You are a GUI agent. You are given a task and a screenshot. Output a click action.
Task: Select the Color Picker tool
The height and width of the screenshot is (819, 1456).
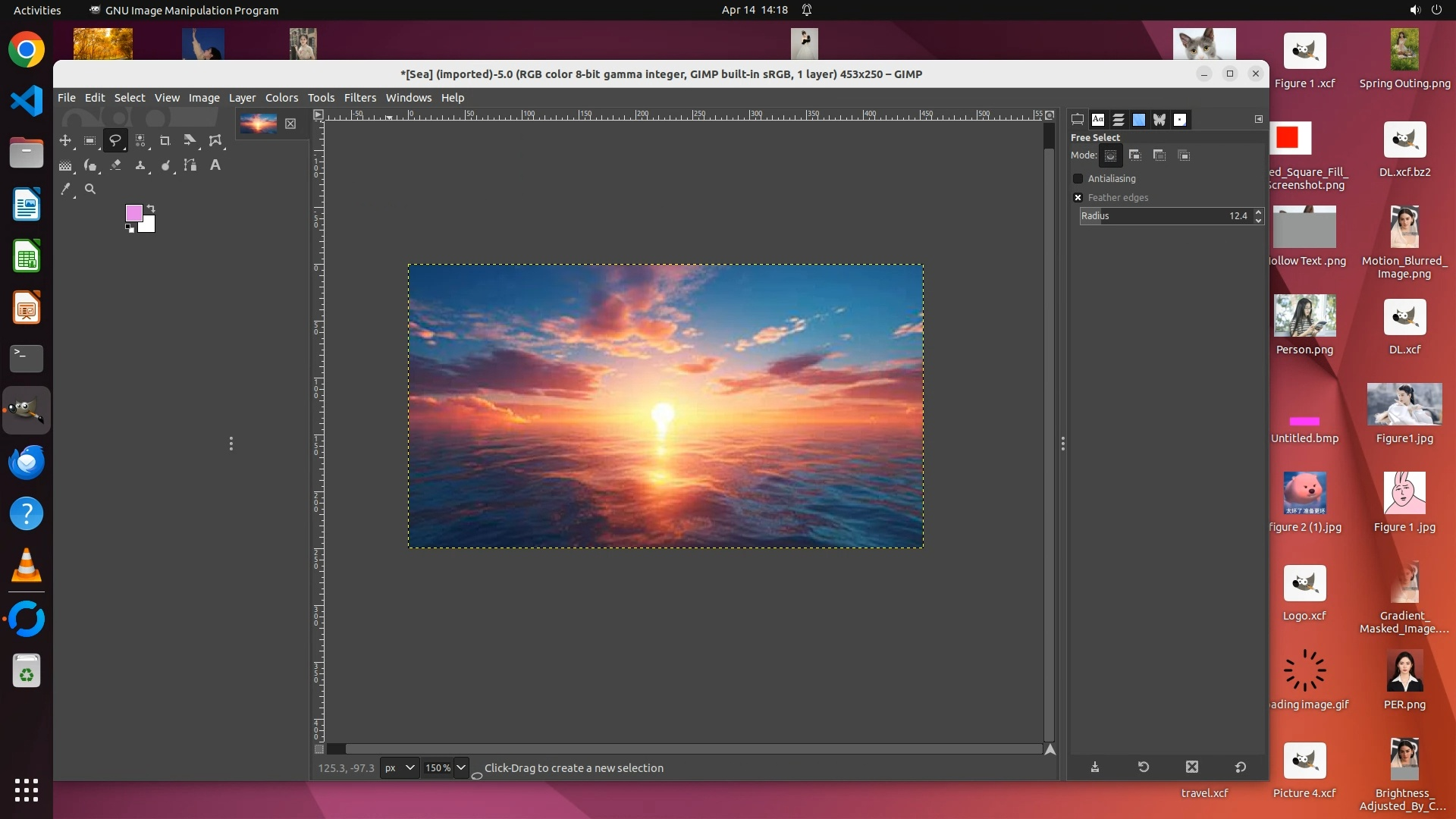pyautogui.click(x=66, y=189)
